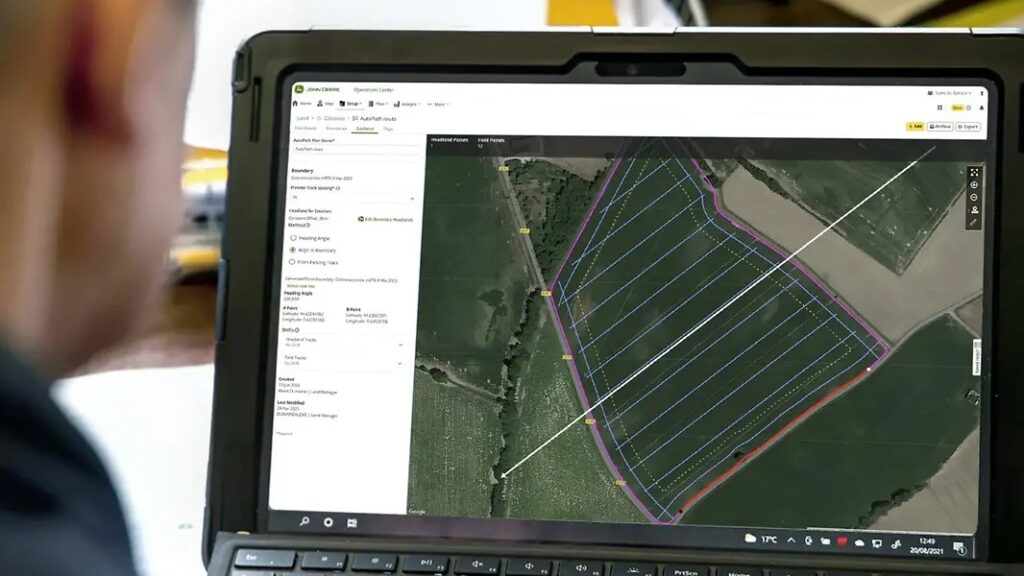Click the Archive button

tap(940, 127)
